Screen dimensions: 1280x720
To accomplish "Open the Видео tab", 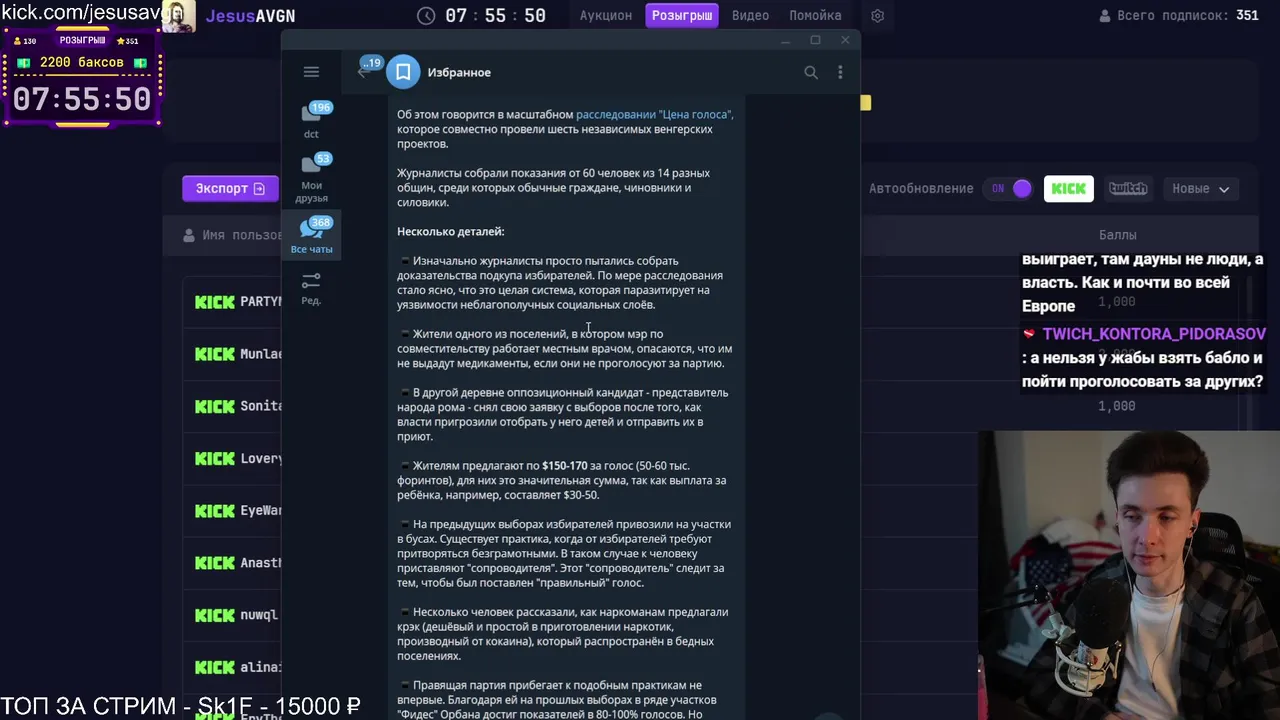I will [750, 16].
